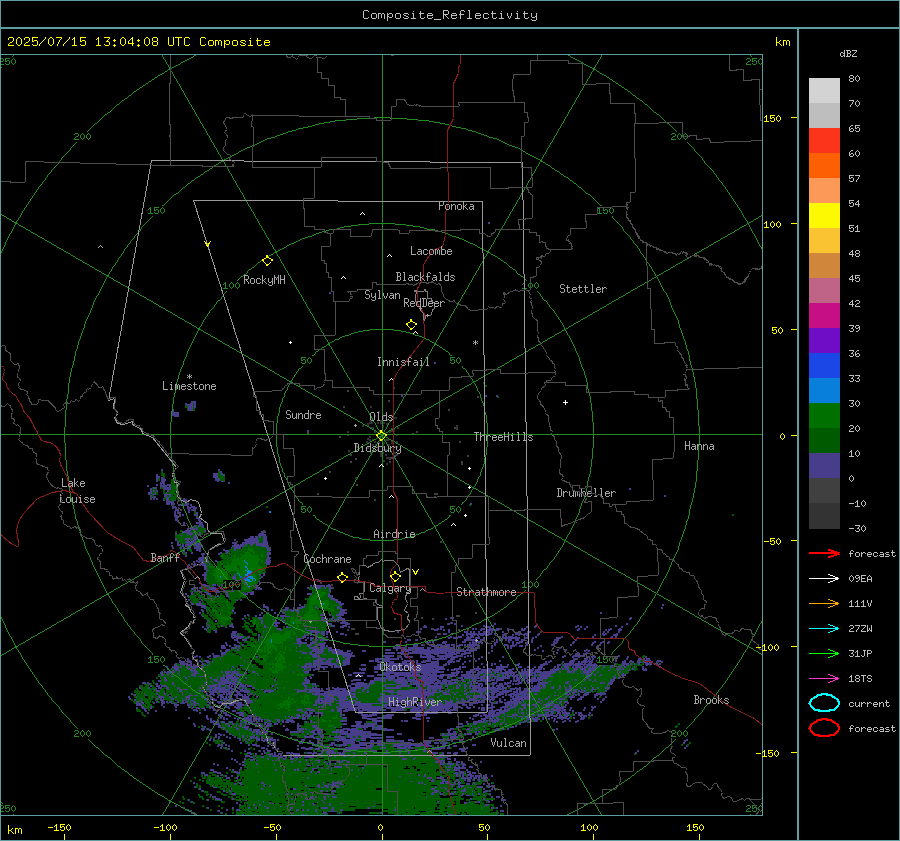900x841 pixels.
Task: Click the Hanna label
Action: pyautogui.click(x=699, y=446)
